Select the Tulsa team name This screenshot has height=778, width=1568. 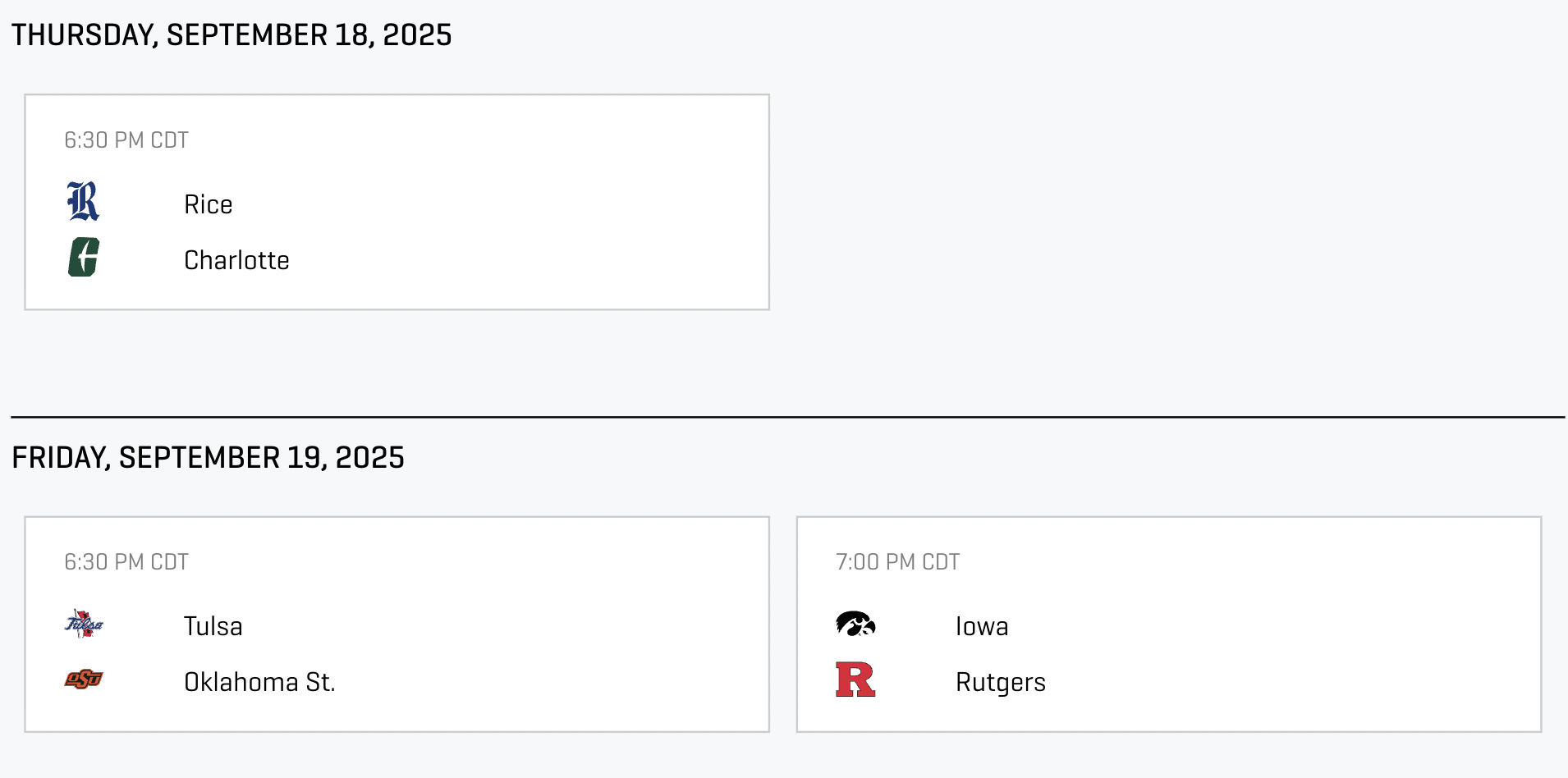(213, 626)
